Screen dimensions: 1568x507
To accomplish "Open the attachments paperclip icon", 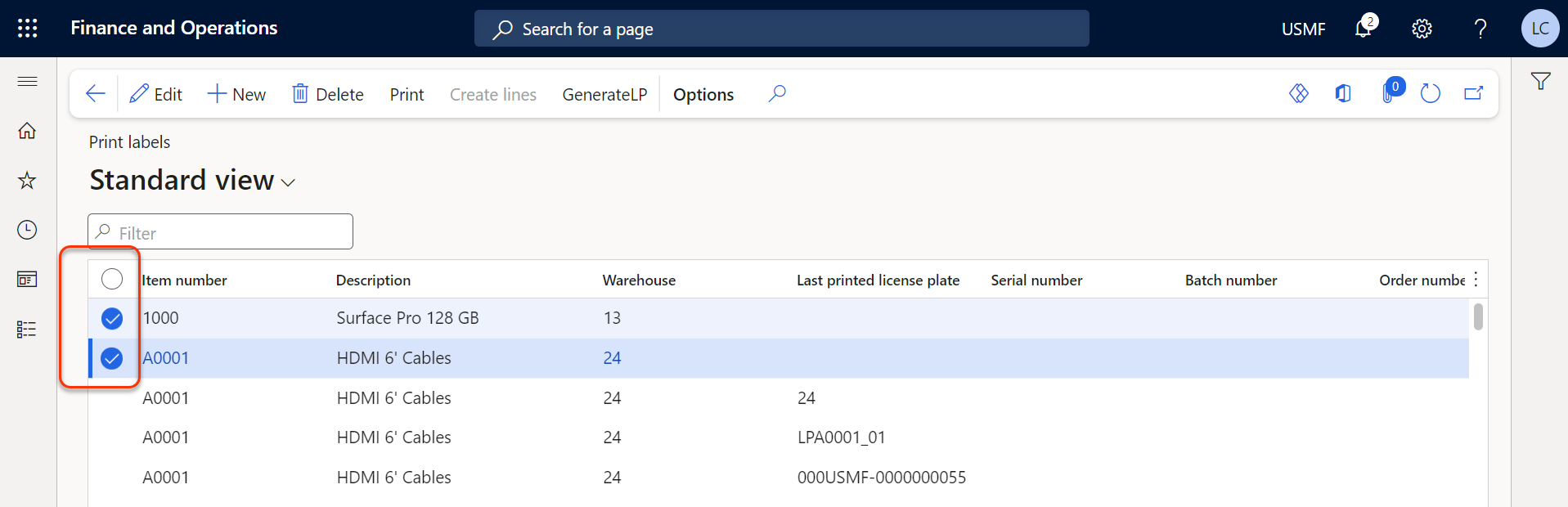I will tap(1388, 94).
